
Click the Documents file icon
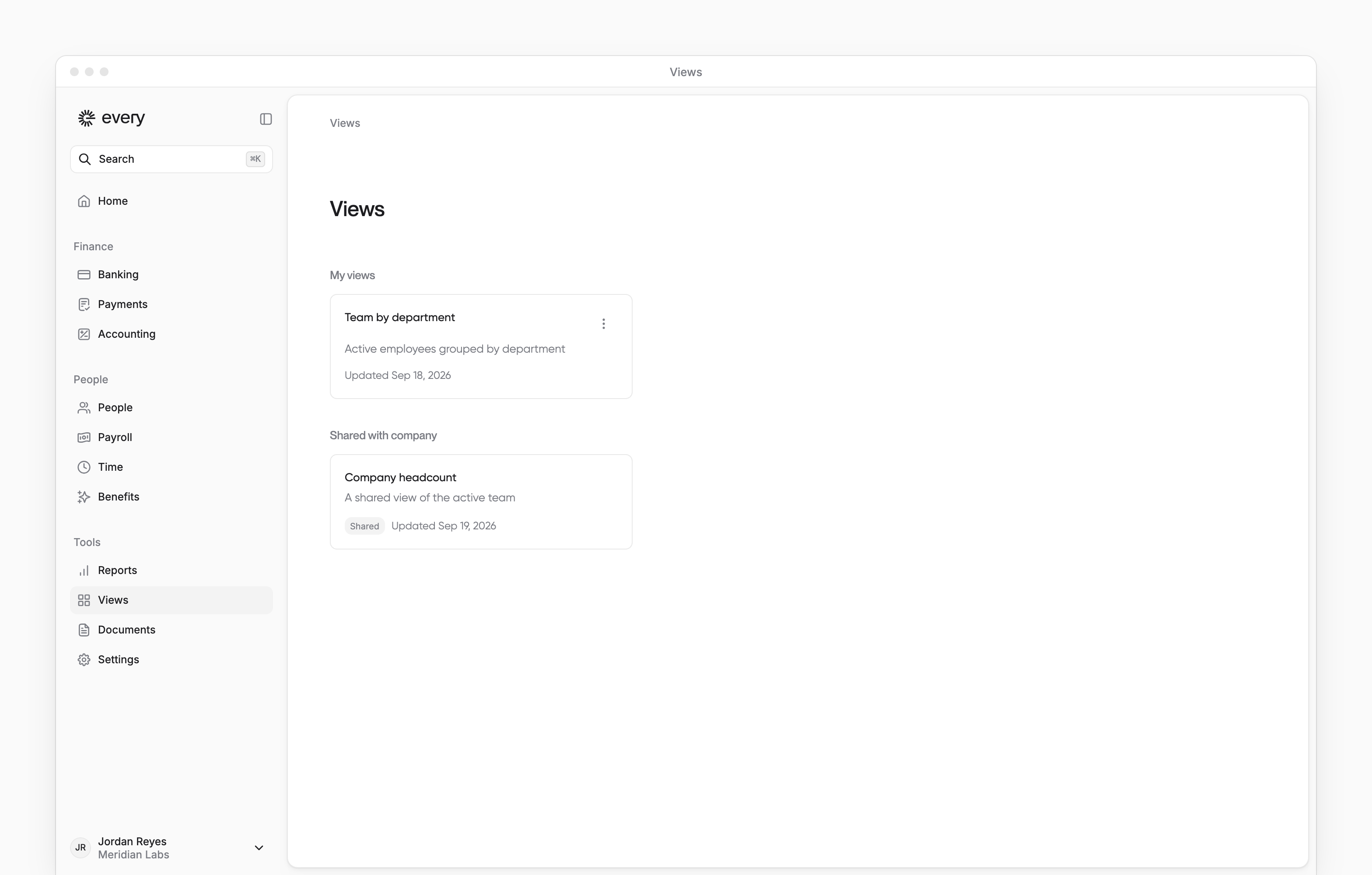84,630
